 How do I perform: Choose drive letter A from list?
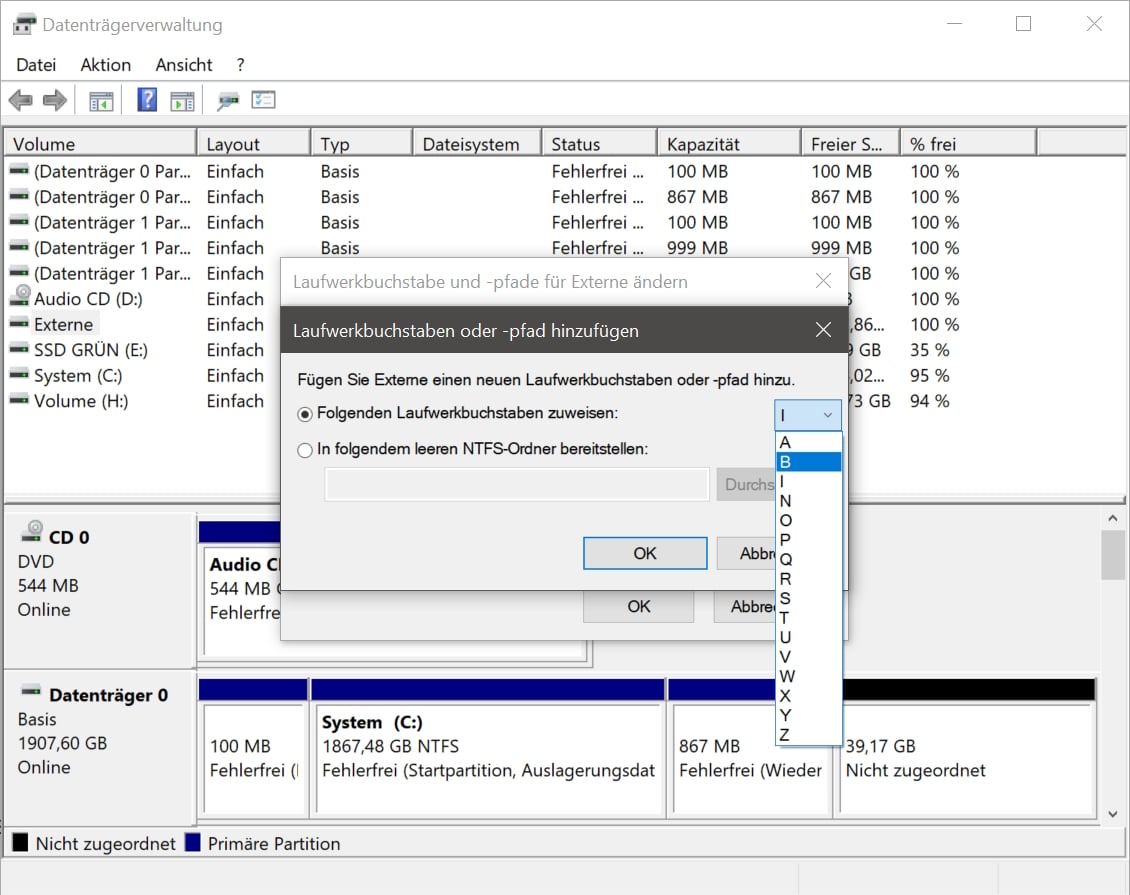click(x=809, y=442)
